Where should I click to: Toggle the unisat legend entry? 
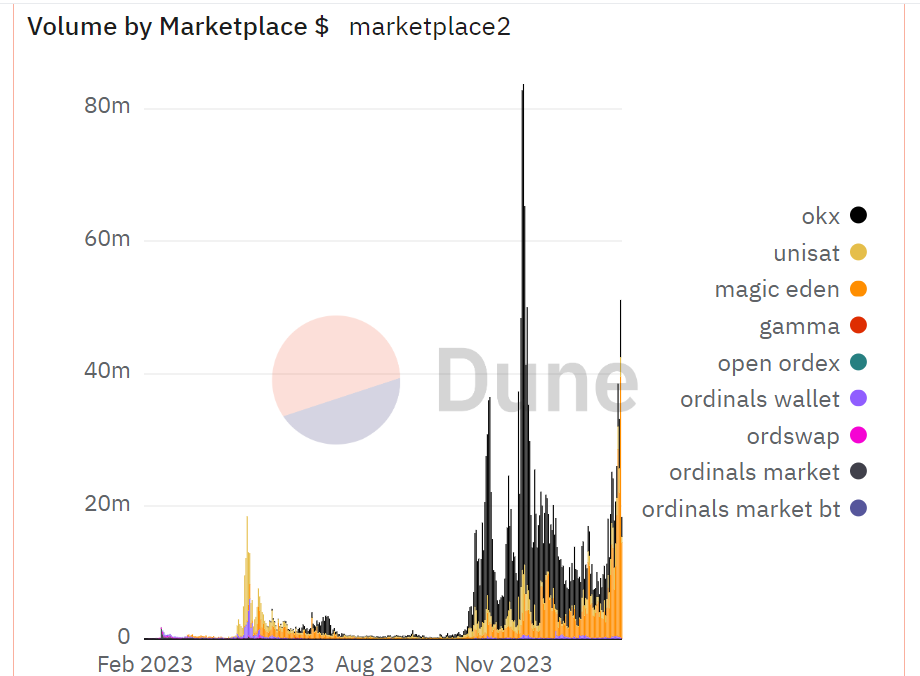point(820,253)
